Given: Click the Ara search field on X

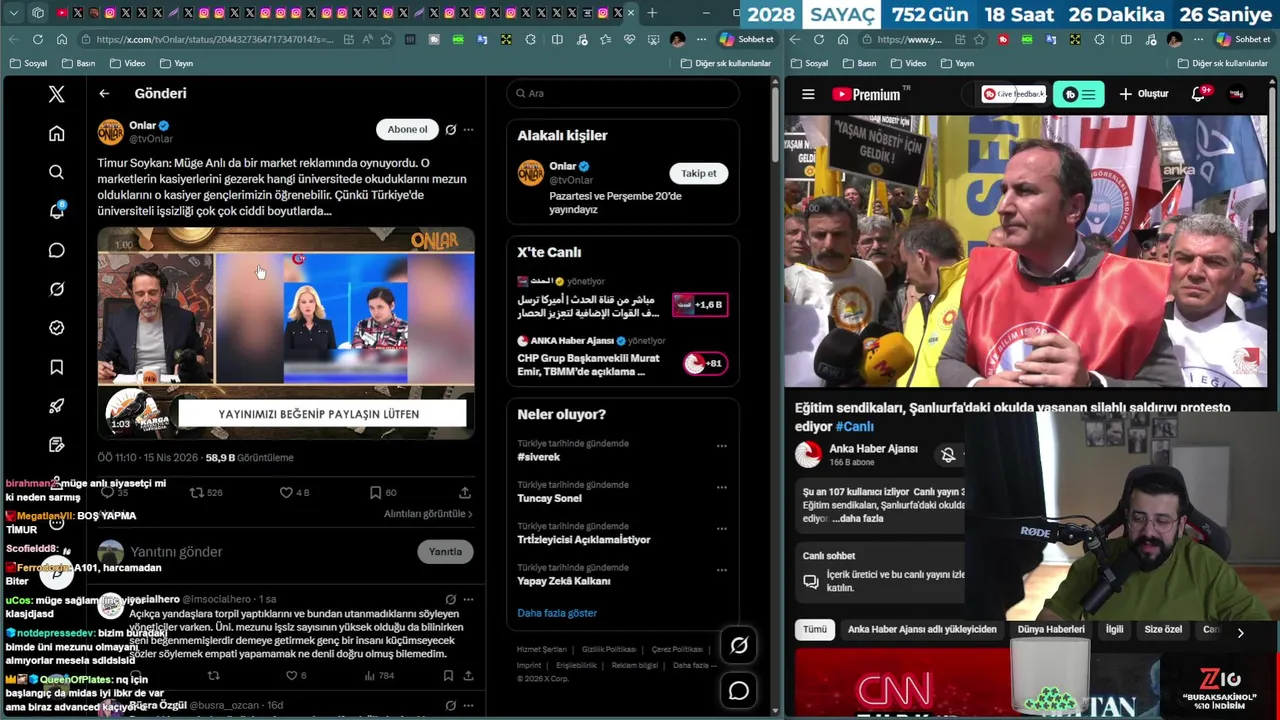Looking at the screenshot, I should (622, 93).
